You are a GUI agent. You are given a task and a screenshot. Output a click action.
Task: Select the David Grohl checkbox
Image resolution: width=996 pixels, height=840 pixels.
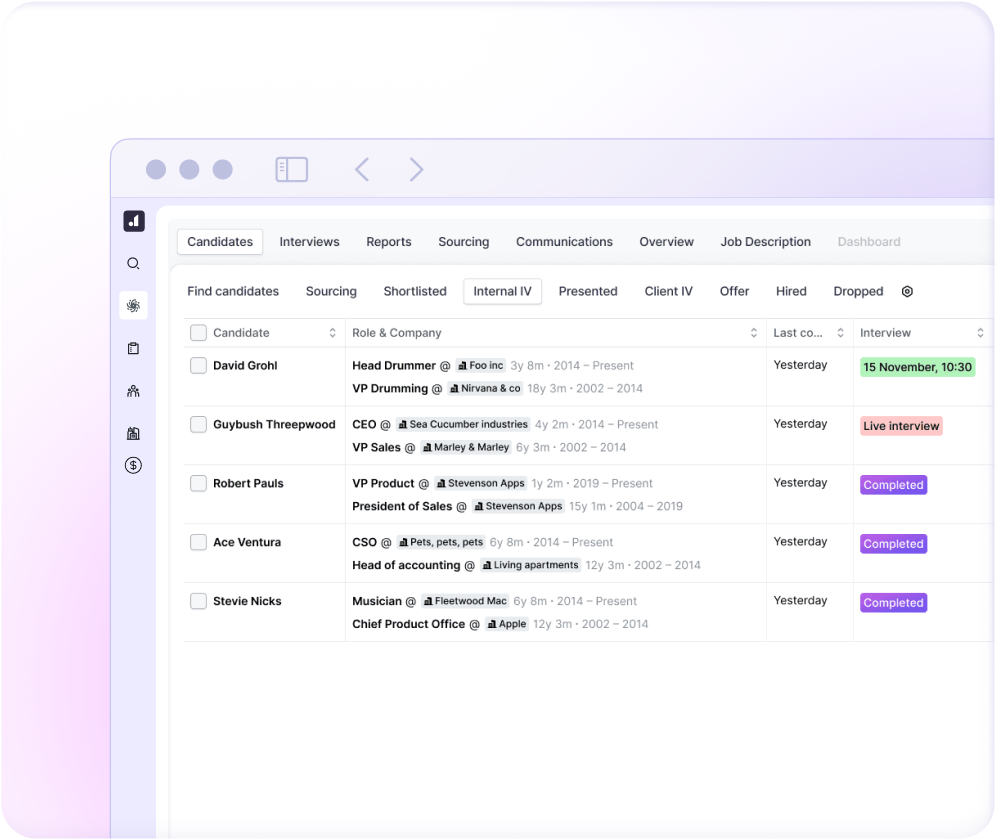pos(198,366)
